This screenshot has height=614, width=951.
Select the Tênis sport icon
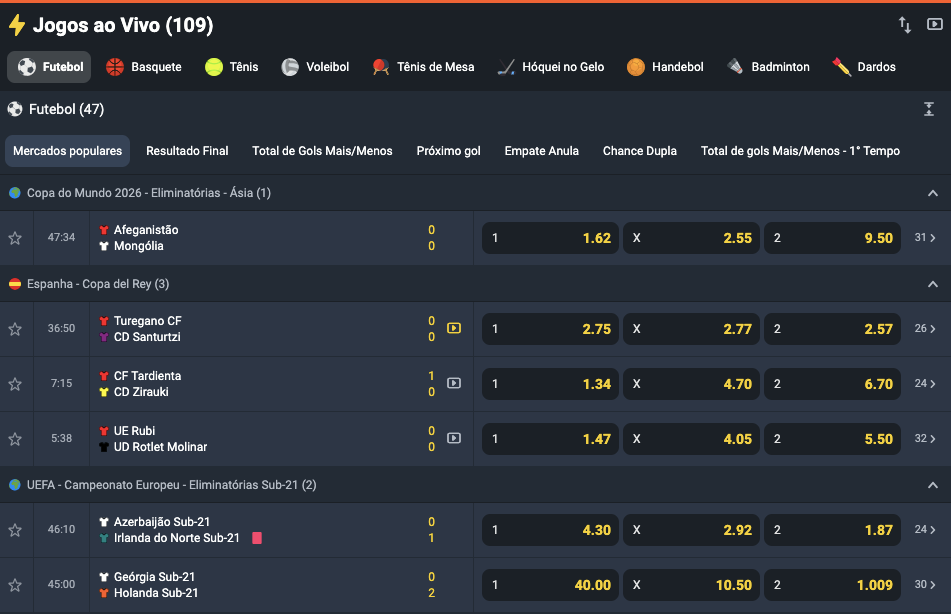[x=214, y=67]
